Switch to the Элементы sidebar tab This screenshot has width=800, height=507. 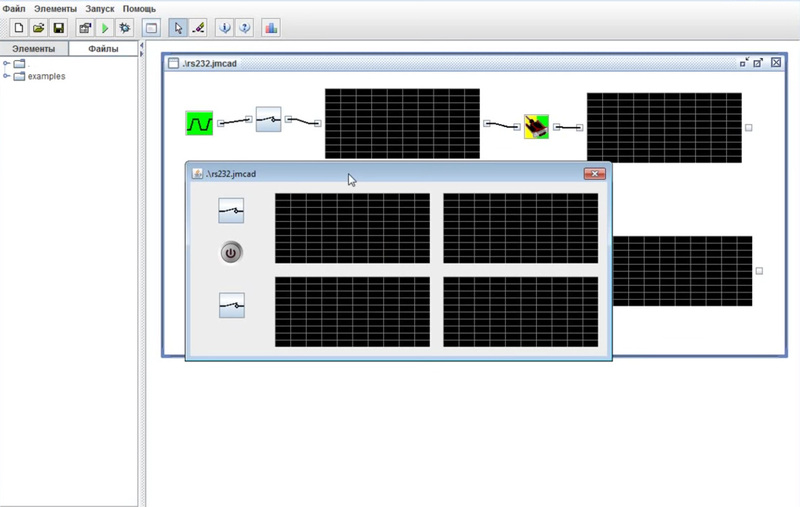34,49
